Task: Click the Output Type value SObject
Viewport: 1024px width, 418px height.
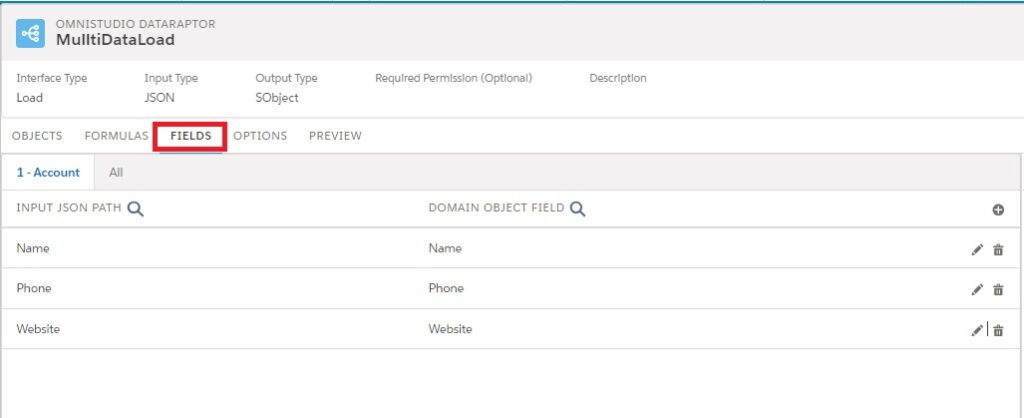Action: pos(277,98)
